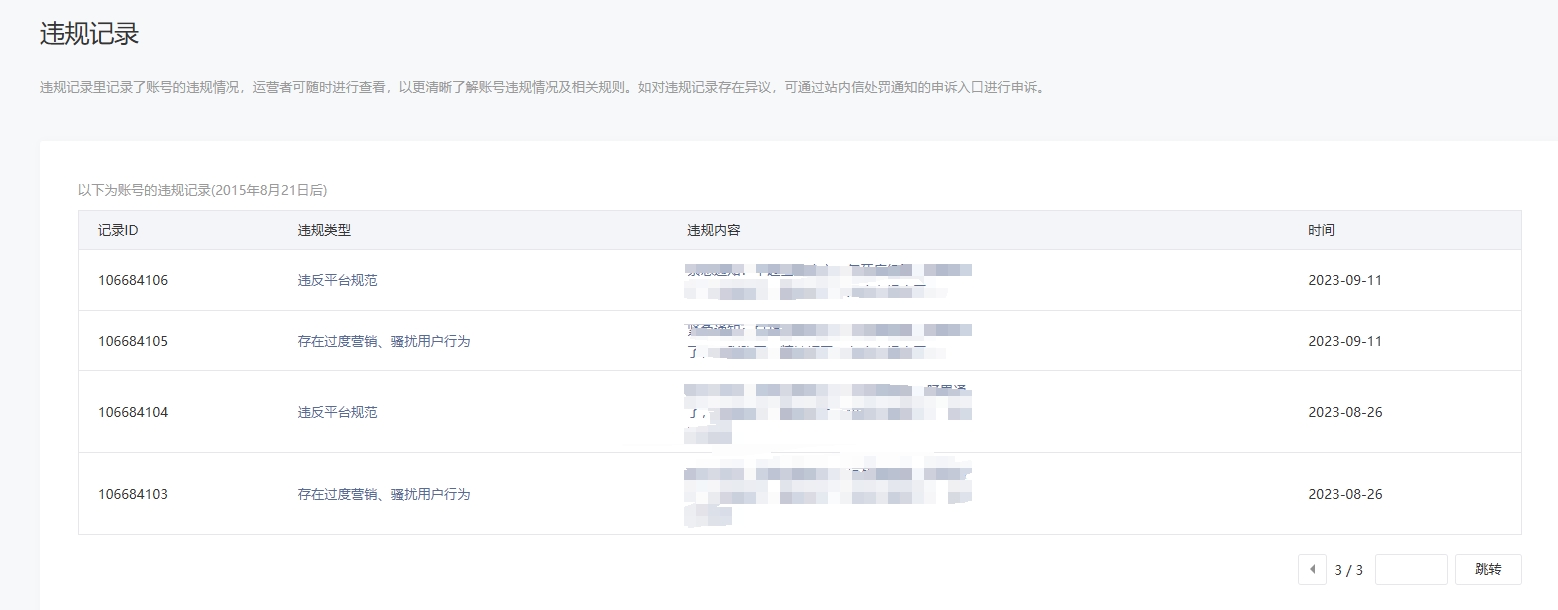Click the 违规内容 column header
The width and height of the screenshot is (1558, 610).
[713, 230]
